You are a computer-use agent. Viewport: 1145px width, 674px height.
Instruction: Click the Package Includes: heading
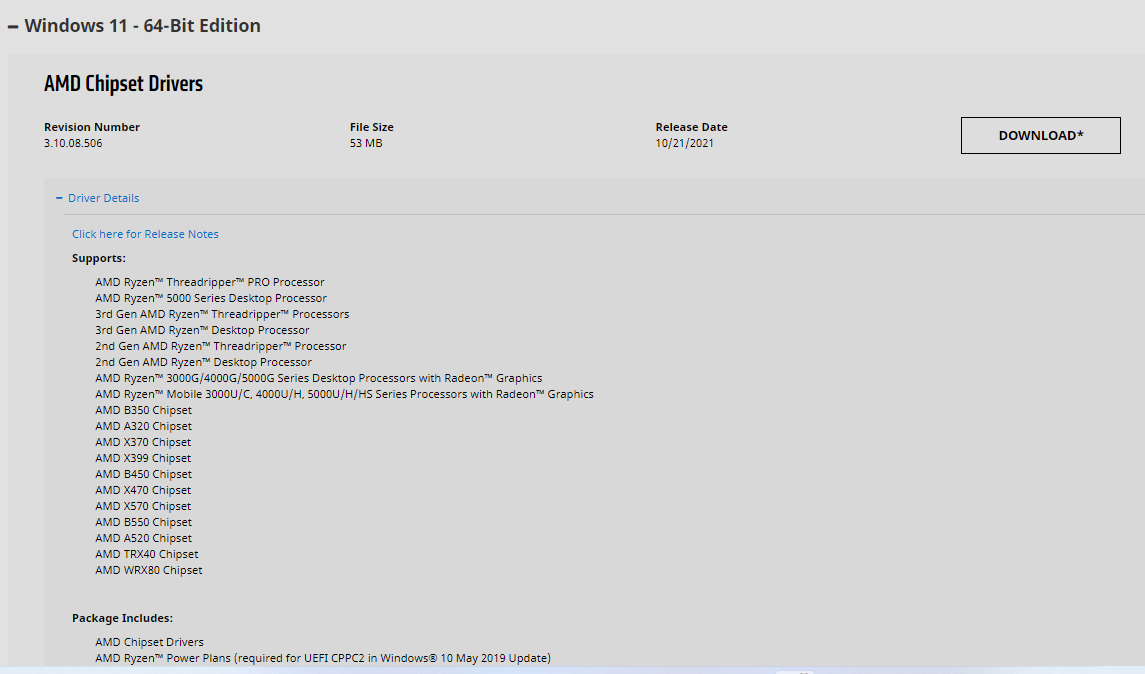click(x=122, y=618)
